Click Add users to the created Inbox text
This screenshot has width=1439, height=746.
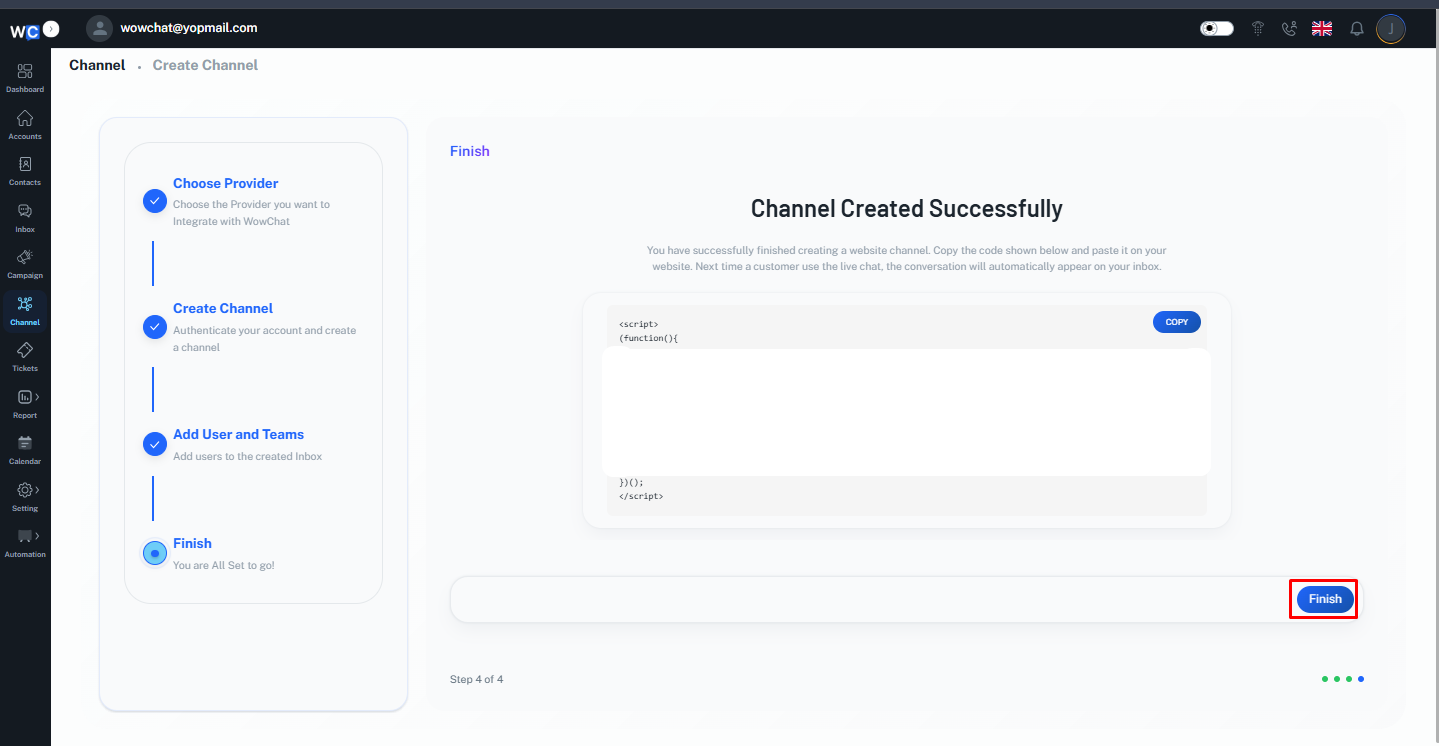[x=248, y=456]
